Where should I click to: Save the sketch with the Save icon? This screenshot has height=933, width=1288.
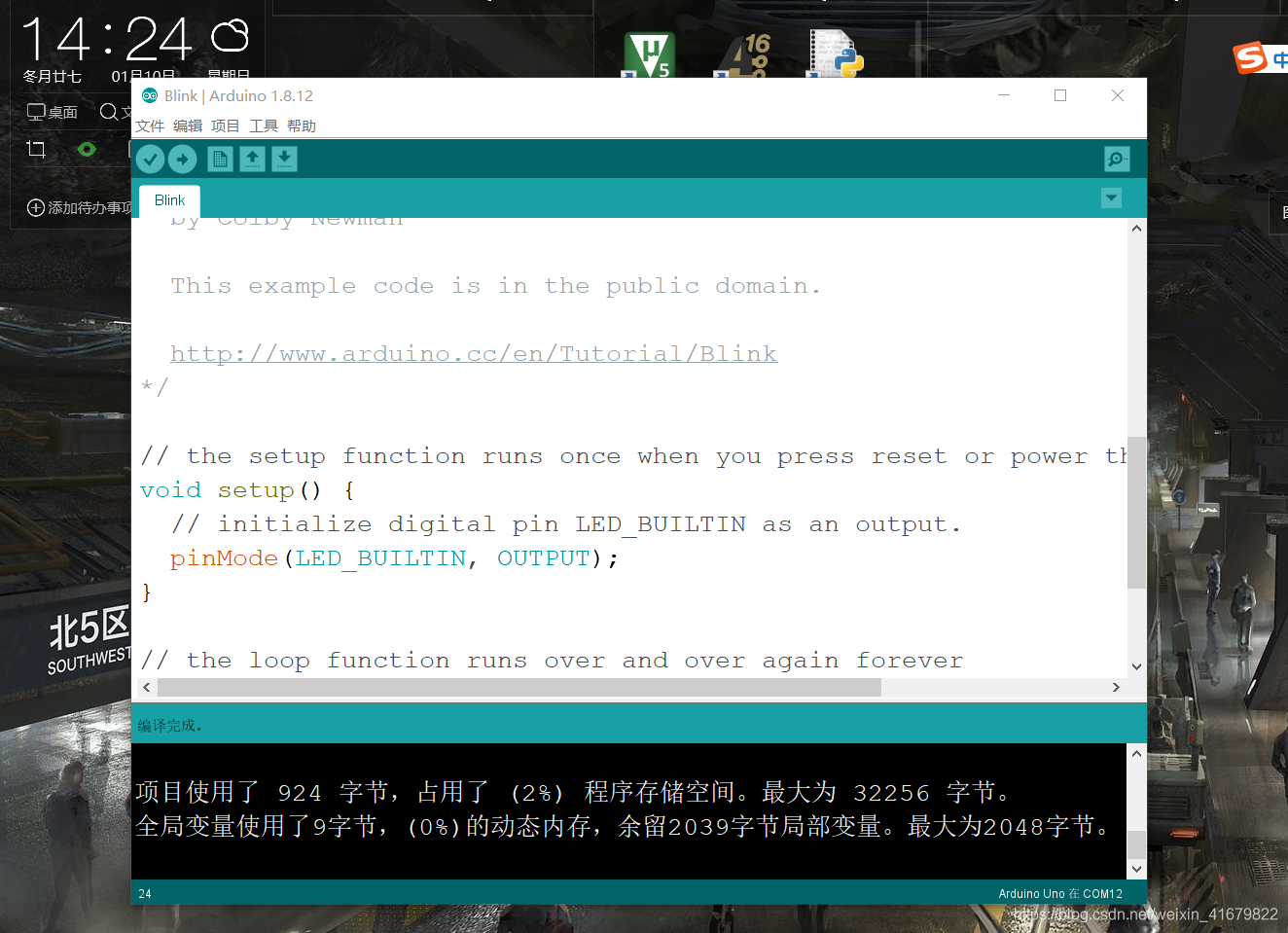(284, 159)
